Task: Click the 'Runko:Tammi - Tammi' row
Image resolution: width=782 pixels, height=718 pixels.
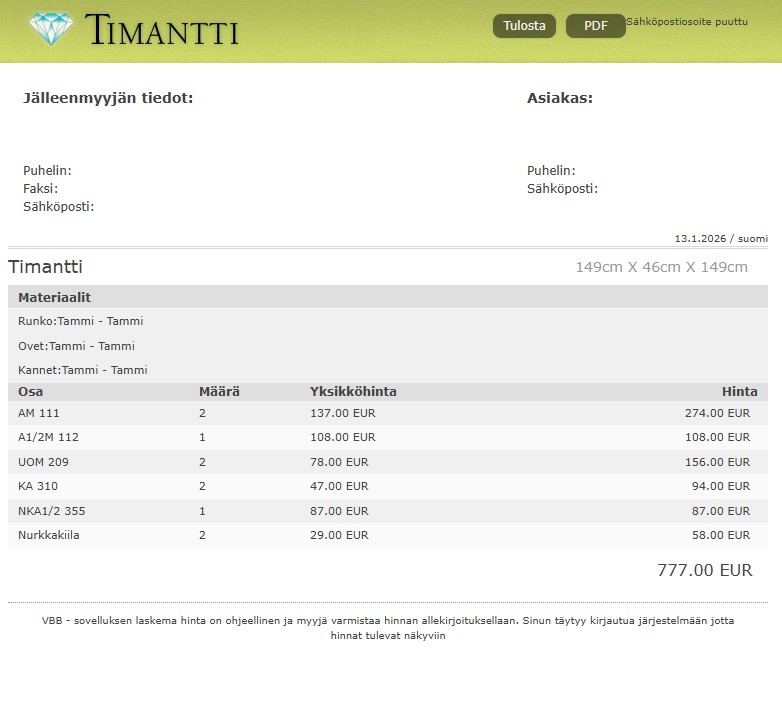Action: (81, 321)
